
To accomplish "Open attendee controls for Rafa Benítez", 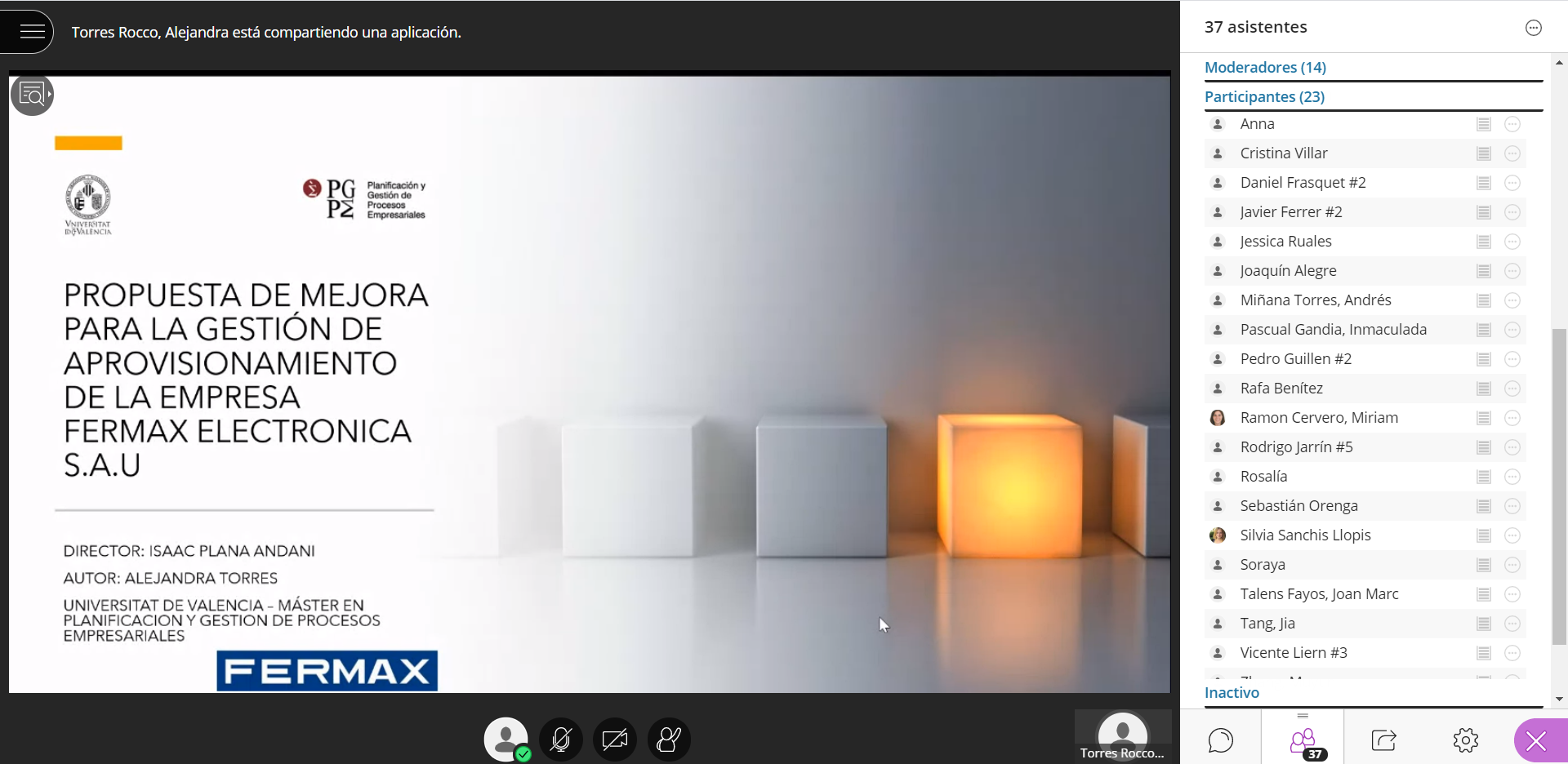I will point(1512,389).
